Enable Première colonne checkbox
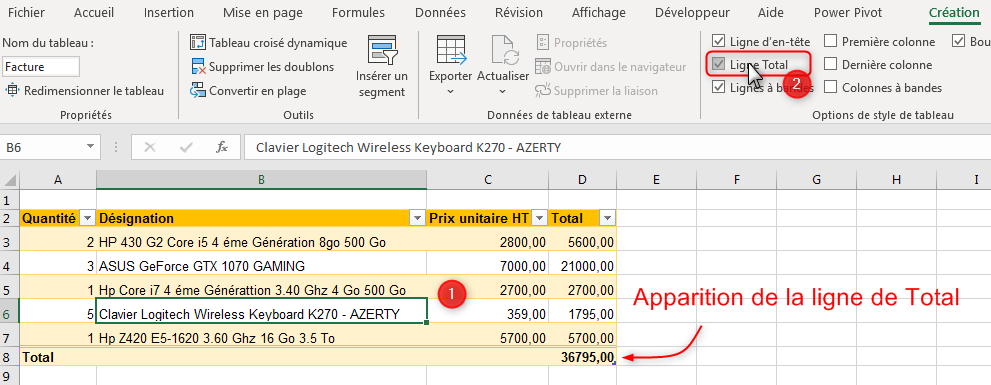Viewport: 991px width, 385px height. point(830,42)
